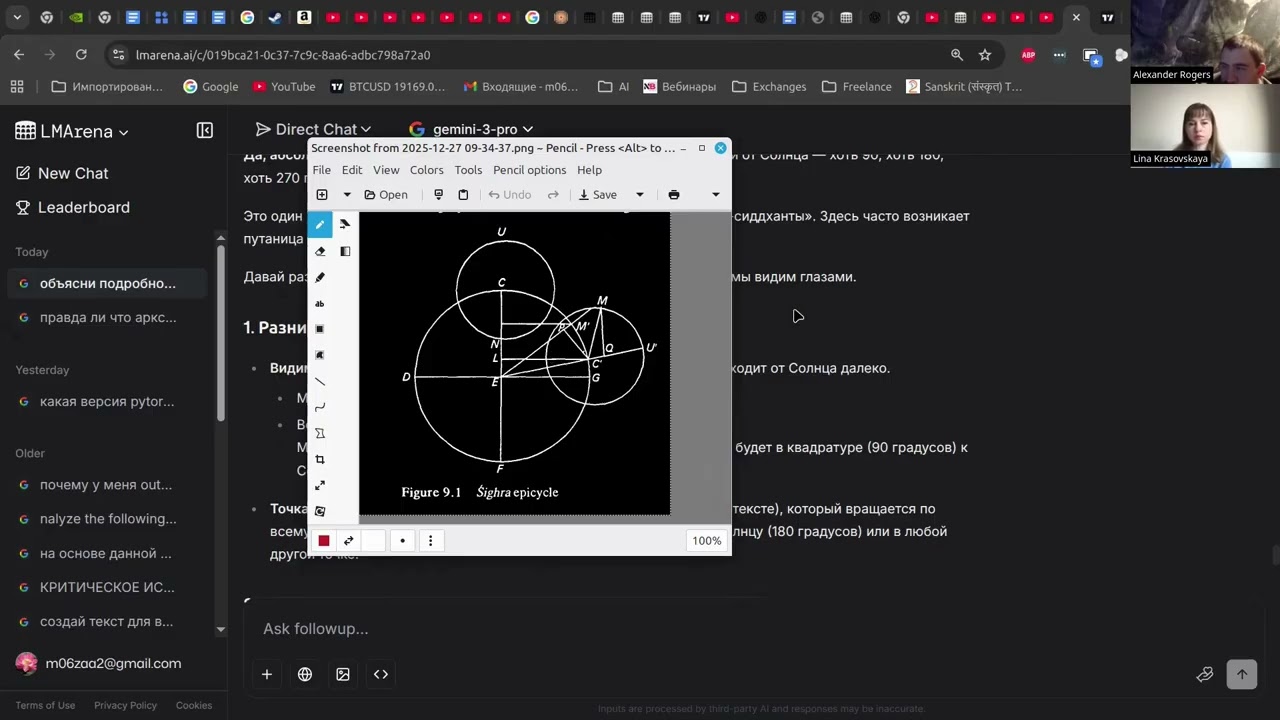Select the Eraser tool in Drawing
Viewport: 1280px width, 720px height.
pyautogui.click(x=320, y=251)
